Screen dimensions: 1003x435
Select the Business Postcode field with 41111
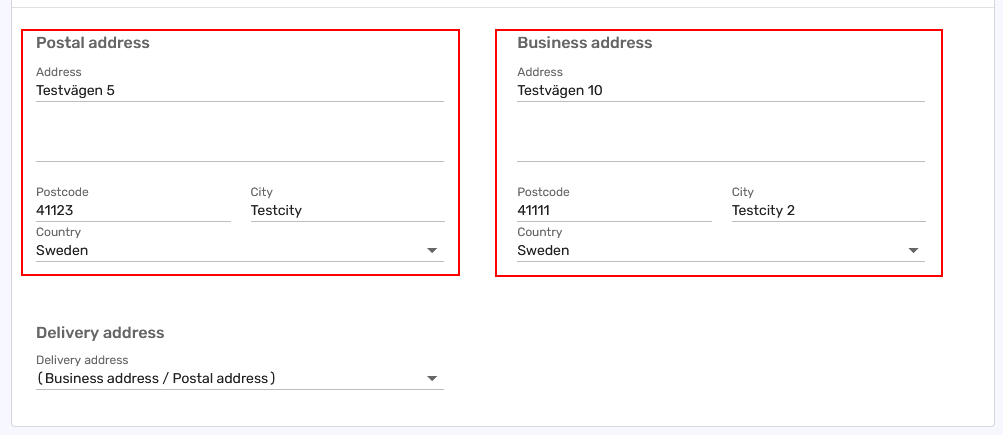[x=614, y=211]
